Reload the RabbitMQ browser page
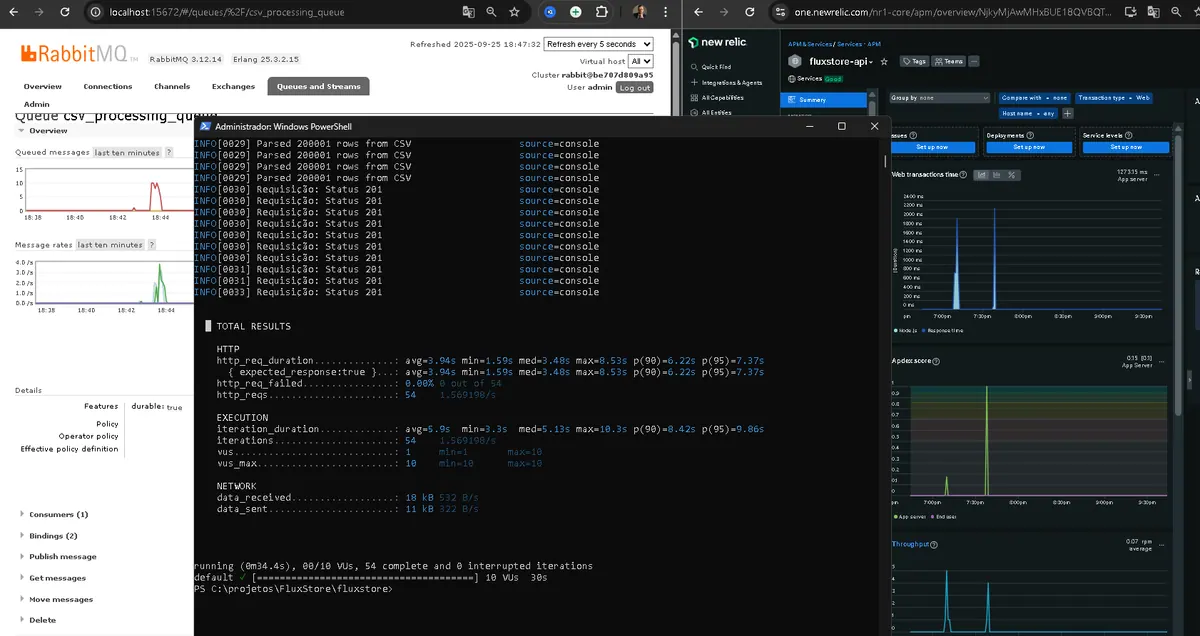The height and width of the screenshot is (636, 1200). [x=64, y=12]
